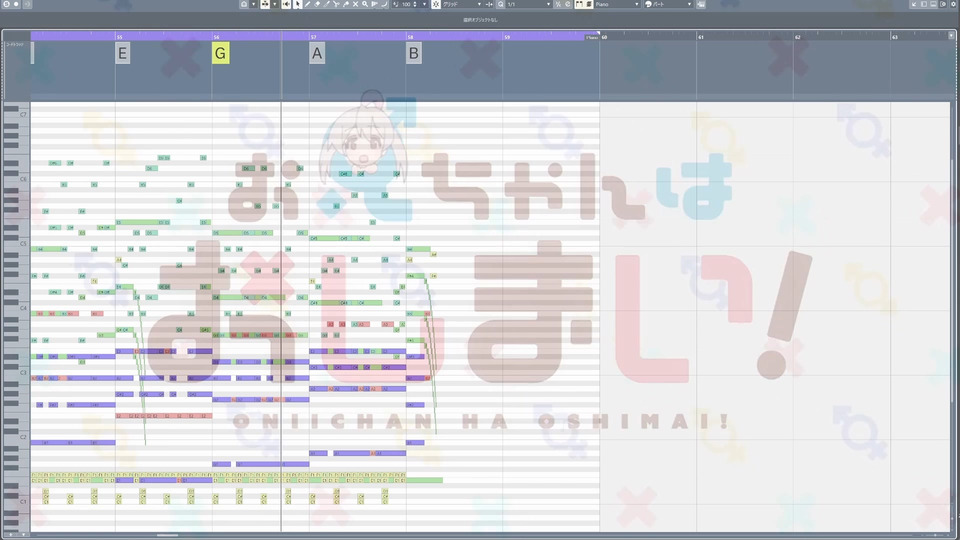Click ruler at bar 60
The image size is (960, 540).
click(604, 37)
